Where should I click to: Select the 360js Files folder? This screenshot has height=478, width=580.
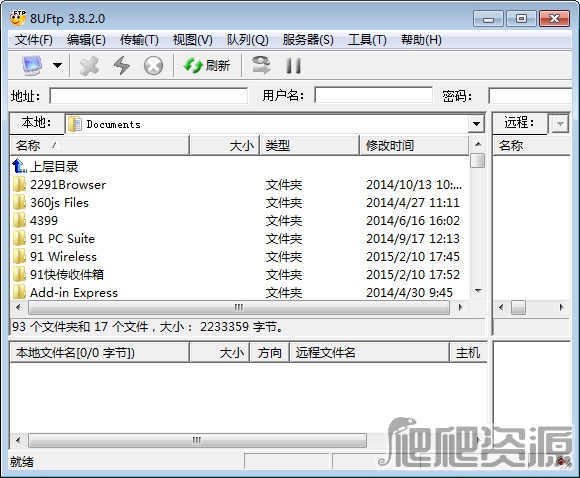[x=59, y=203]
